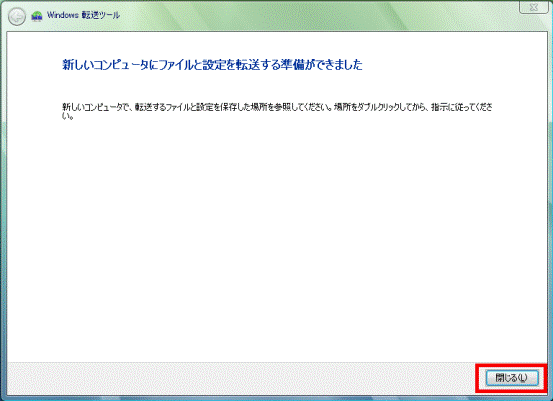The image size is (553, 401).
Task: Click the 閉じる(L) button
Action: click(x=512, y=378)
